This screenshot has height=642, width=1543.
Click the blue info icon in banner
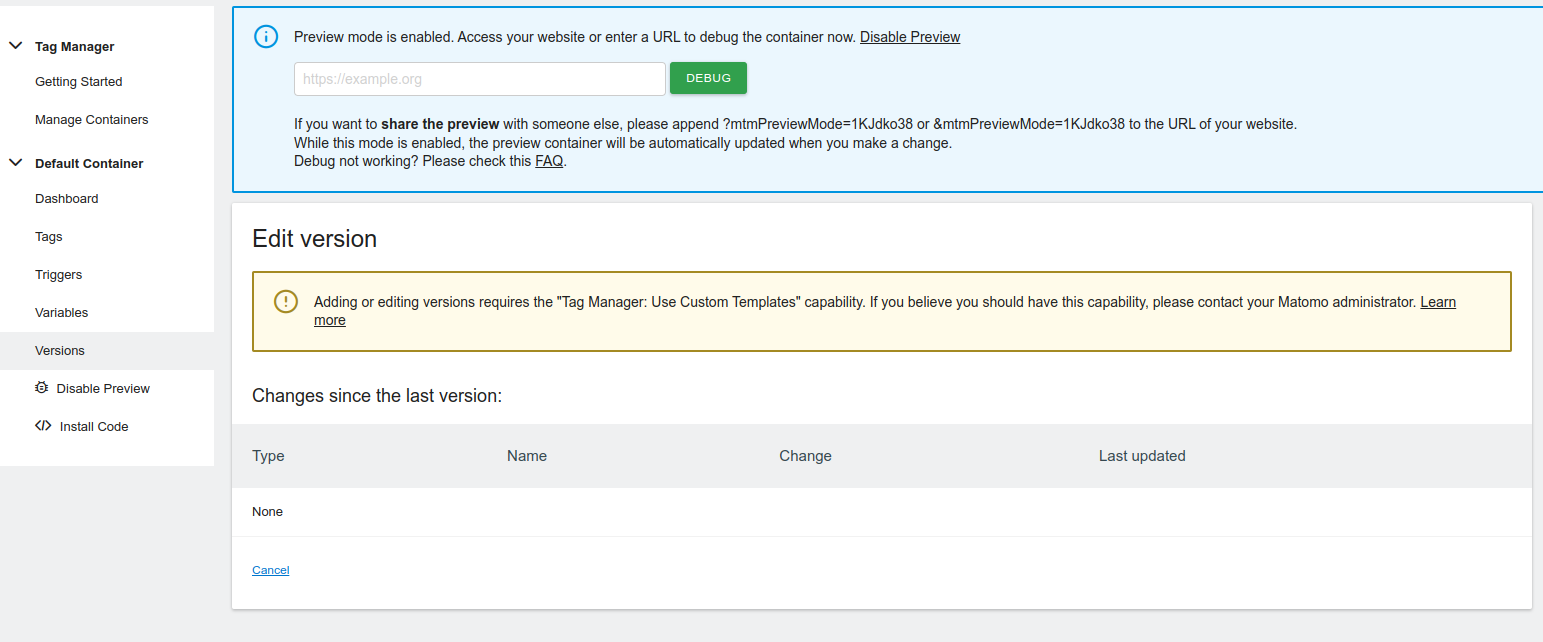(265, 37)
